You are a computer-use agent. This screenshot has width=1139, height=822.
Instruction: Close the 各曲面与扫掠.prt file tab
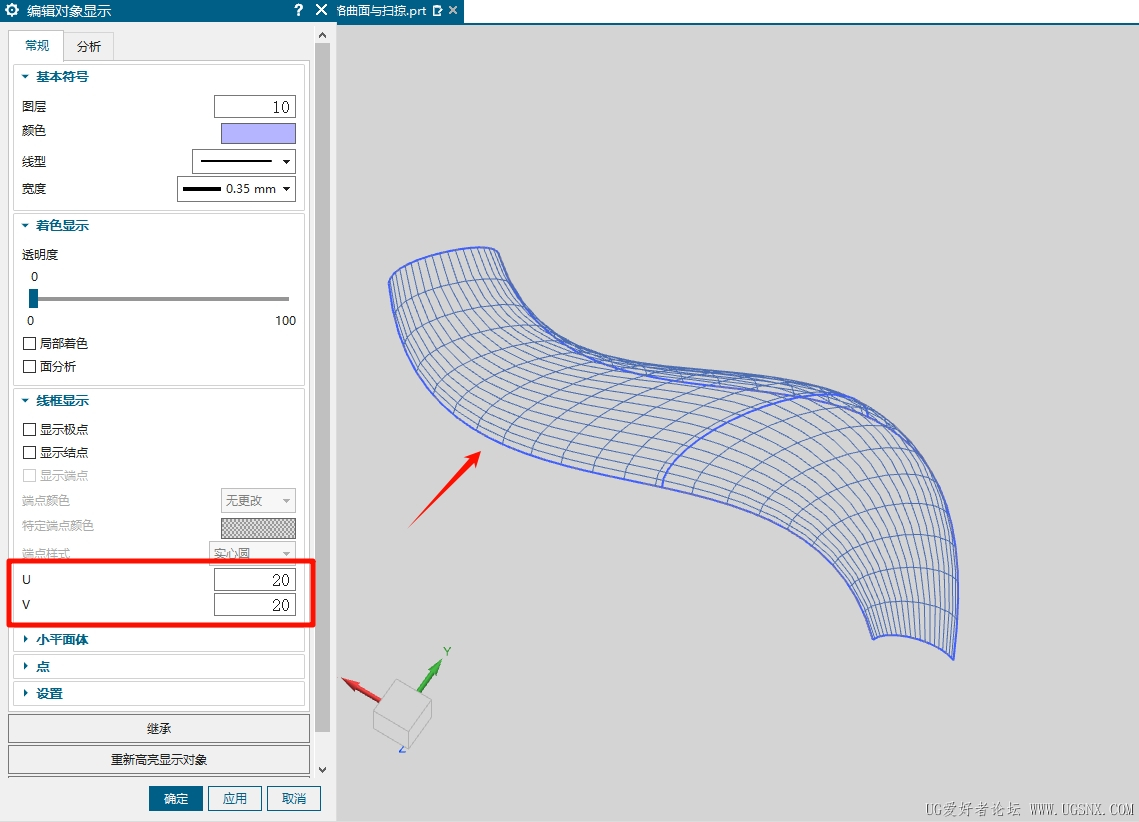coord(453,11)
